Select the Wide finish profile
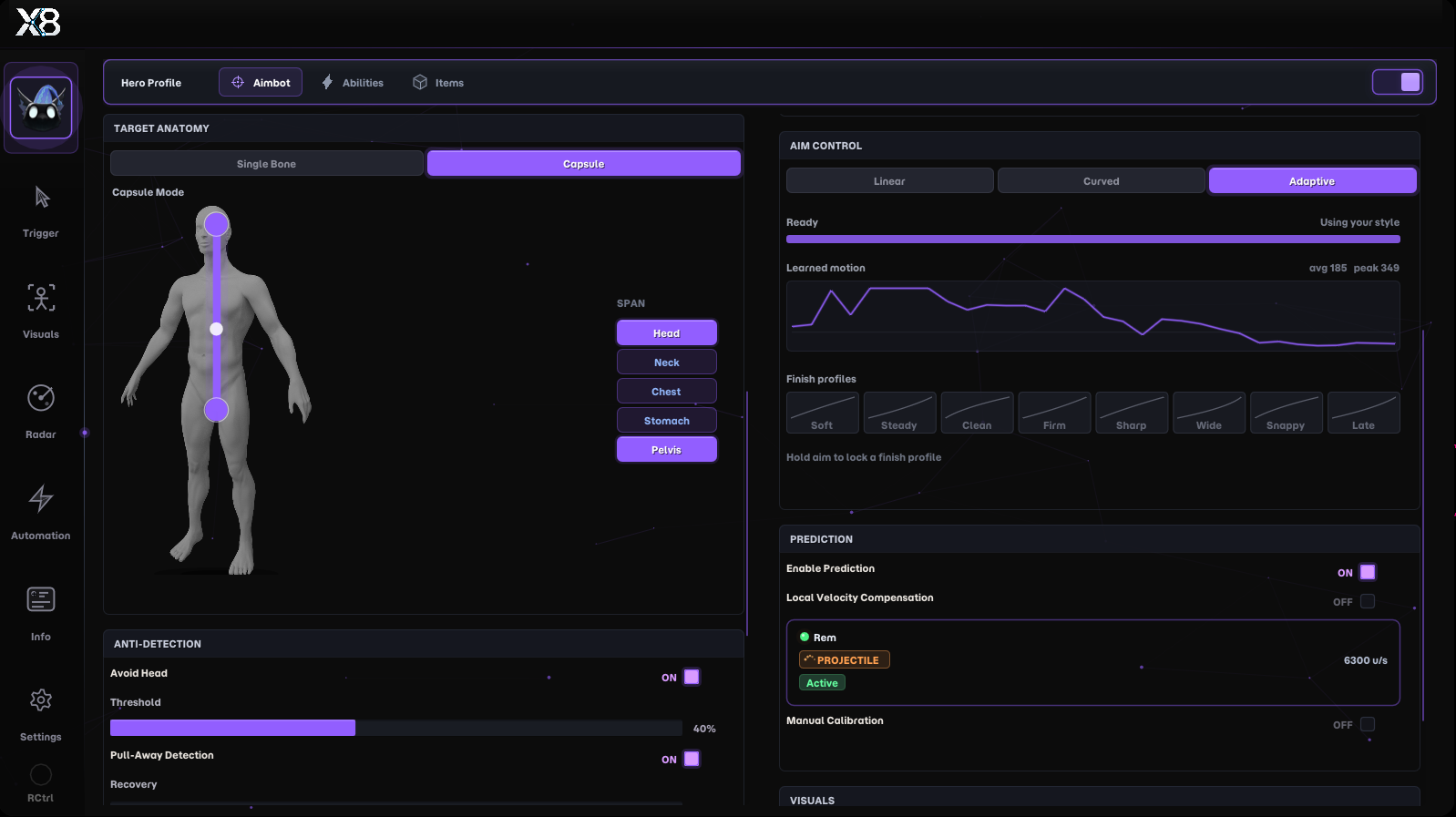The height and width of the screenshot is (817, 1456). coord(1209,413)
